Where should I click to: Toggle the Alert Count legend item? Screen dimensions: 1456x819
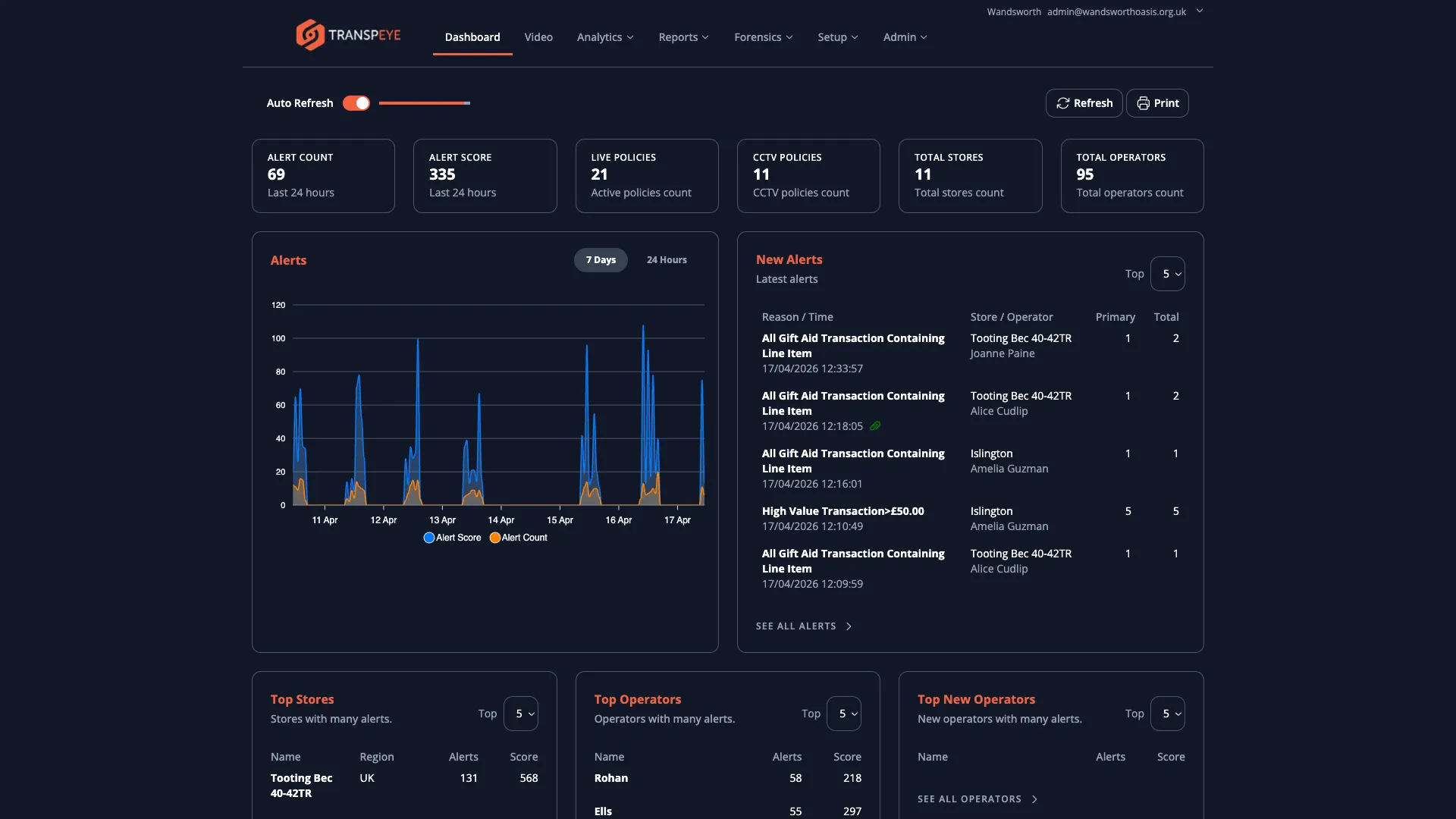pos(518,538)
